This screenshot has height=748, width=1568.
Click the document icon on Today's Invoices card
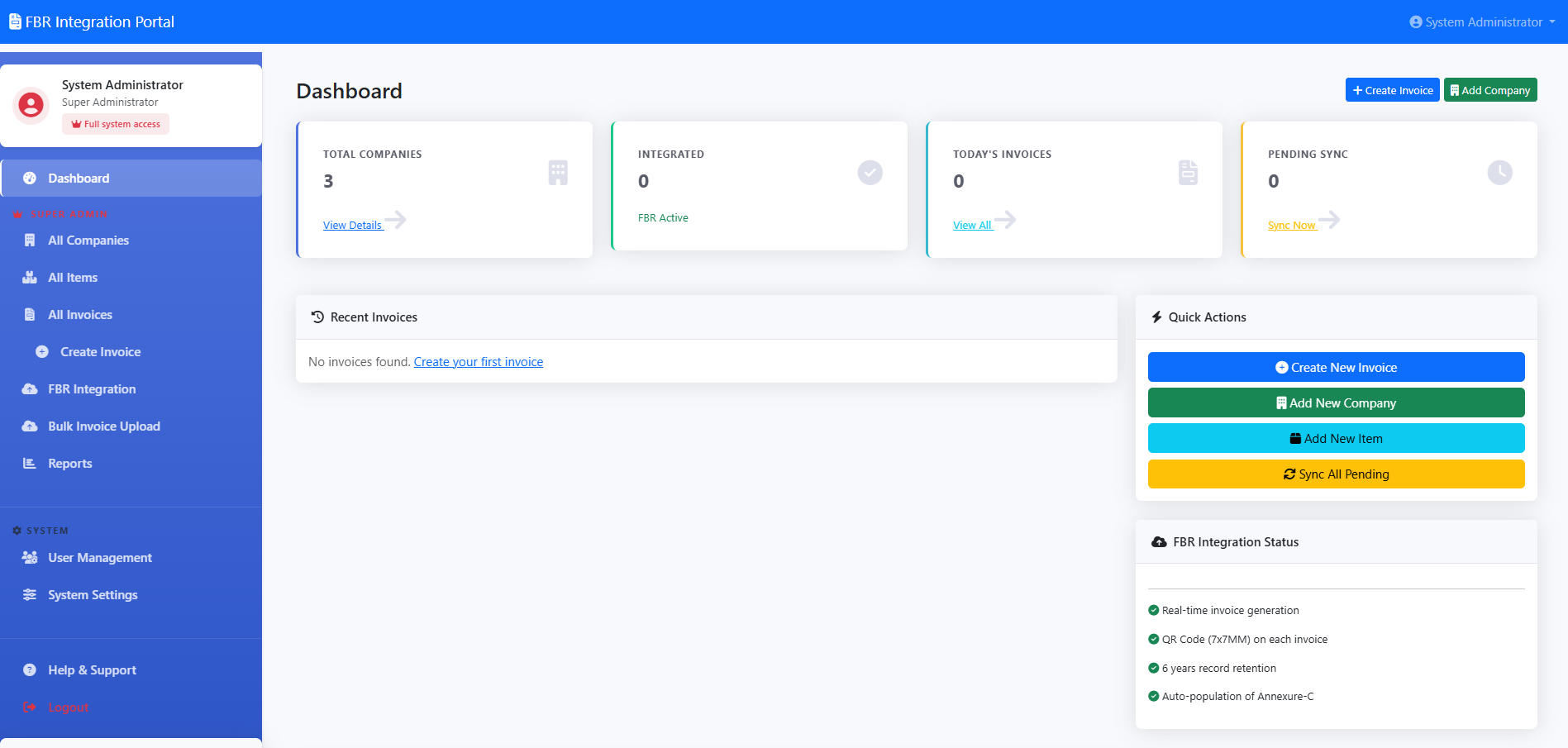1188,173
